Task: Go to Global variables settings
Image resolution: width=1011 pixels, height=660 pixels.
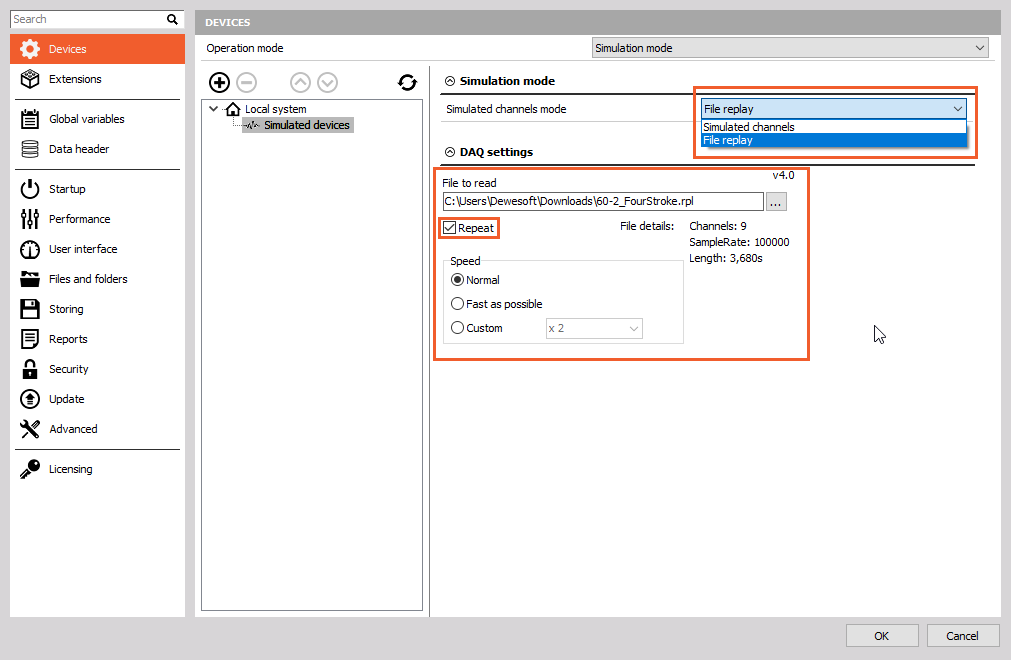Action: pyautogui.click(x=97, y=119)
